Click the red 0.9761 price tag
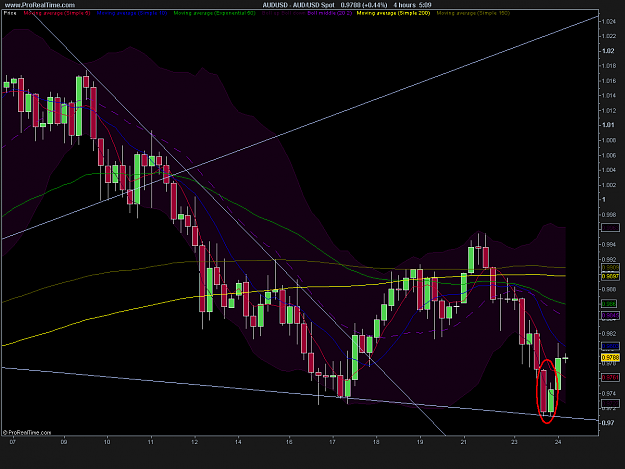Viewport: 625px width, 469px height. click(x=610, y=377)
